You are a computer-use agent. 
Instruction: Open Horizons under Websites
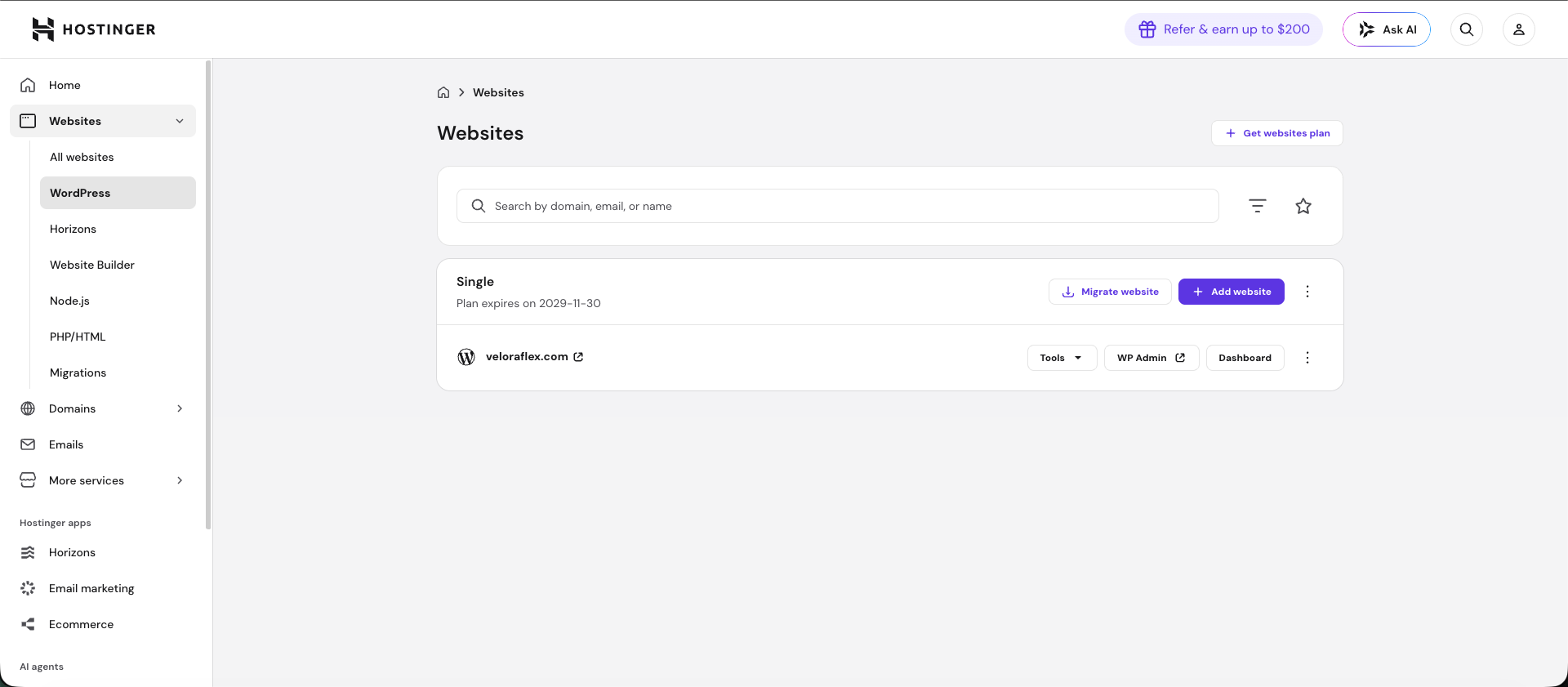(x=118, y=229)
